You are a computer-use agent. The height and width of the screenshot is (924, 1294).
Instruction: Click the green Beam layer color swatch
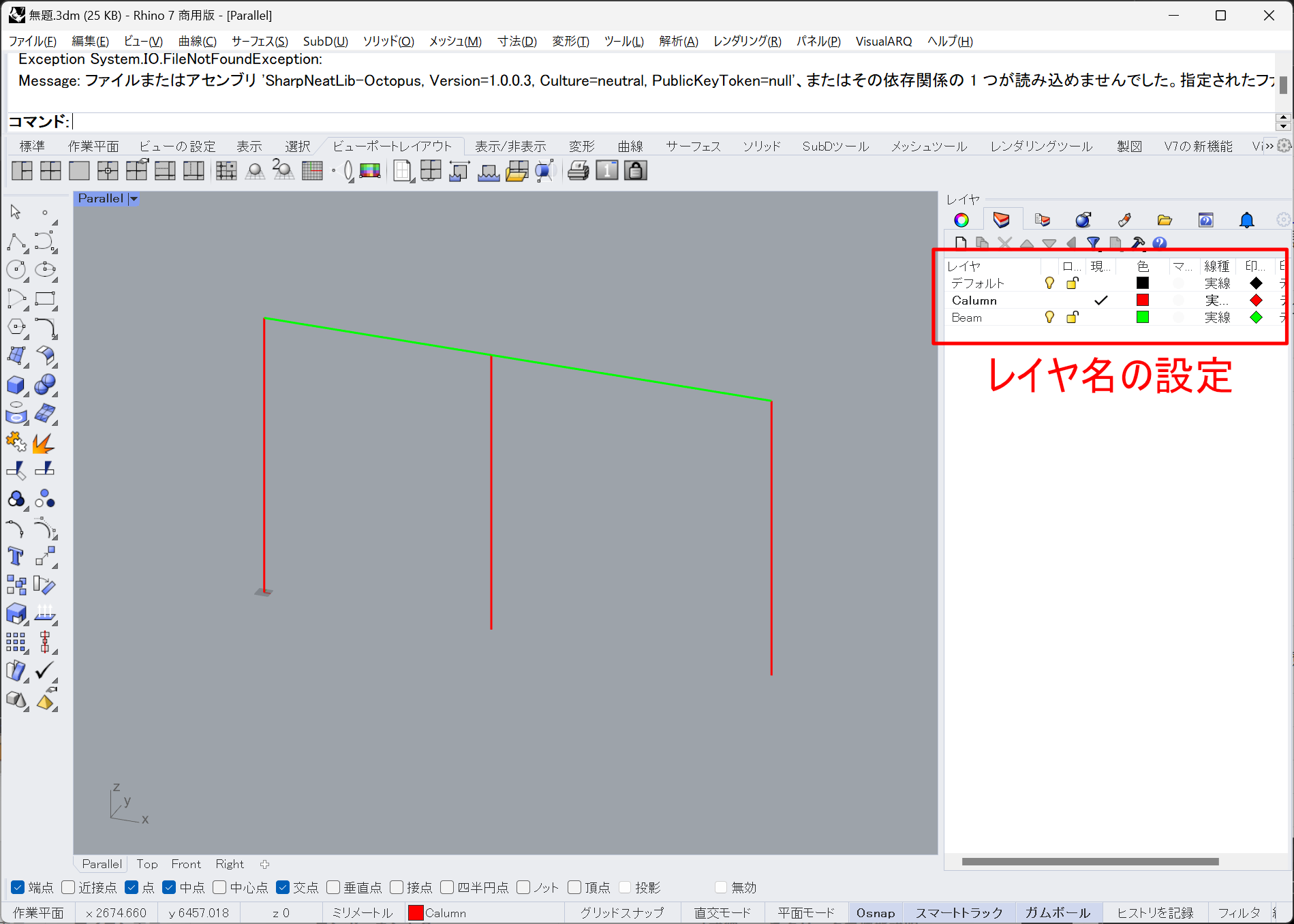click(x=1143, y=318)
